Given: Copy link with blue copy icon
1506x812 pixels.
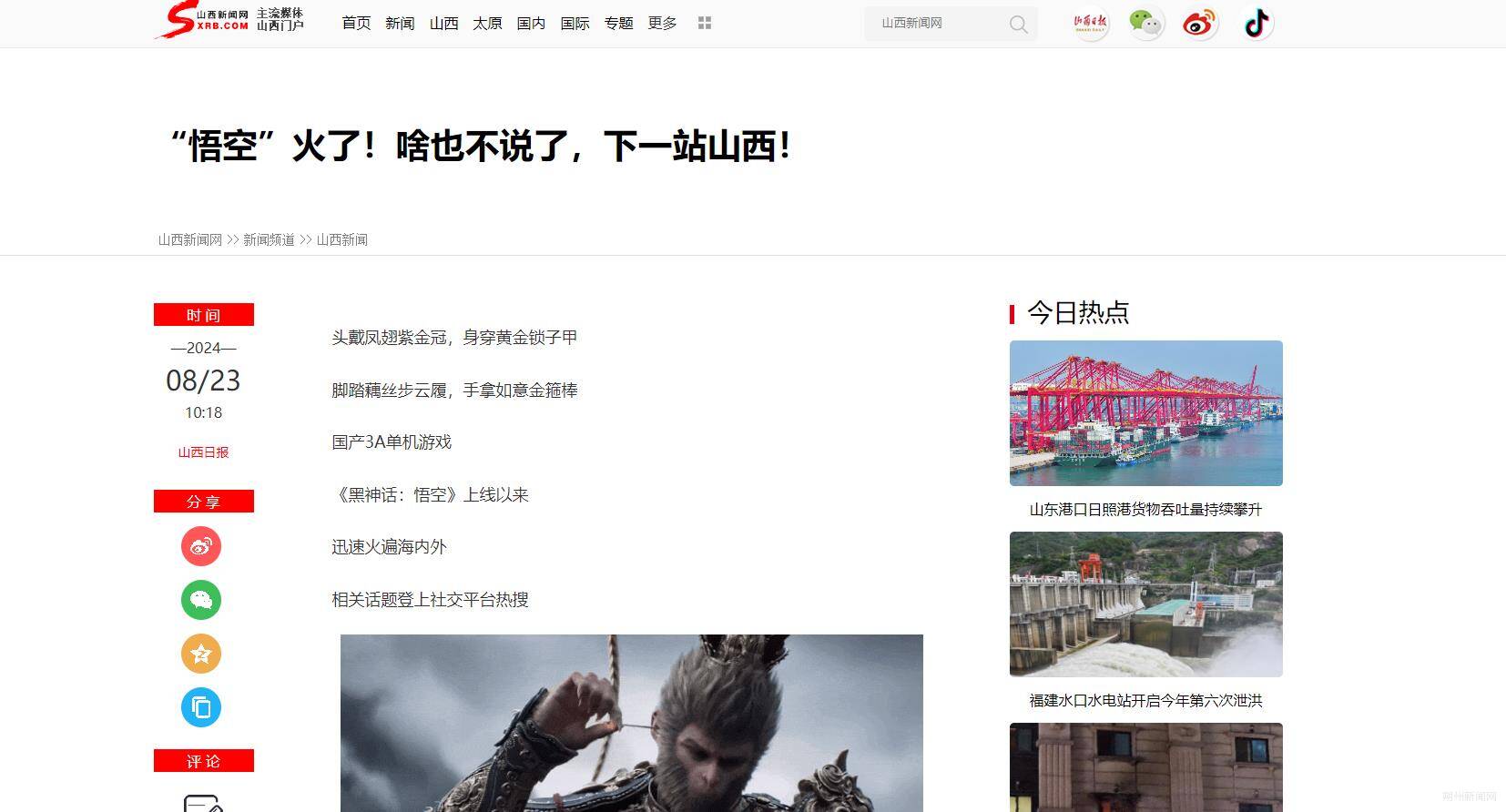Looking at the screenshot, I should click(x=201, y=707).
